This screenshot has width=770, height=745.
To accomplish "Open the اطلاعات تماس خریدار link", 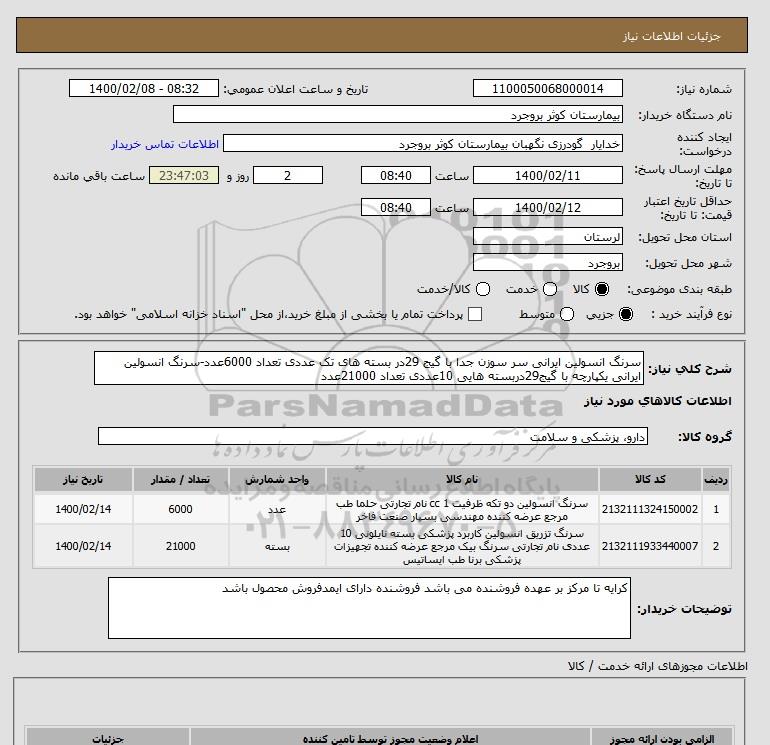I will point(165,144).
